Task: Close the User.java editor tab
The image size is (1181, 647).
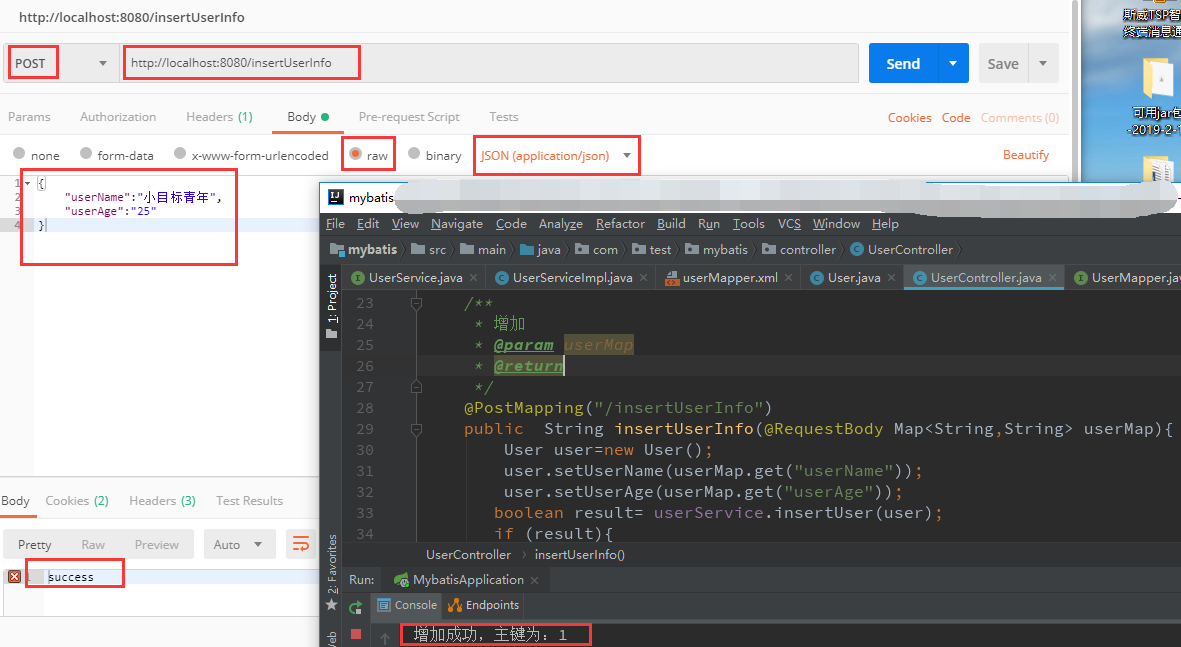Action: [891, 278]
